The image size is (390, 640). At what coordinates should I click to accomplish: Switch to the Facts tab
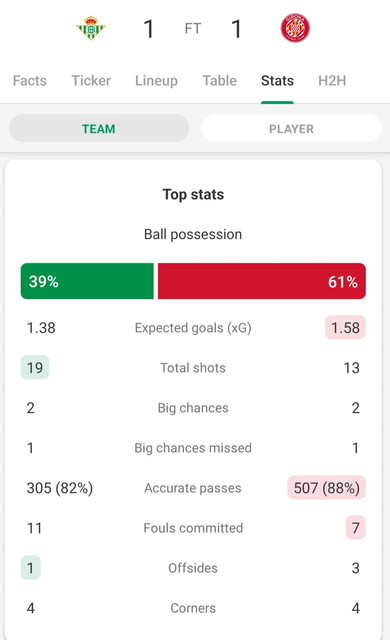click(30, 80)
